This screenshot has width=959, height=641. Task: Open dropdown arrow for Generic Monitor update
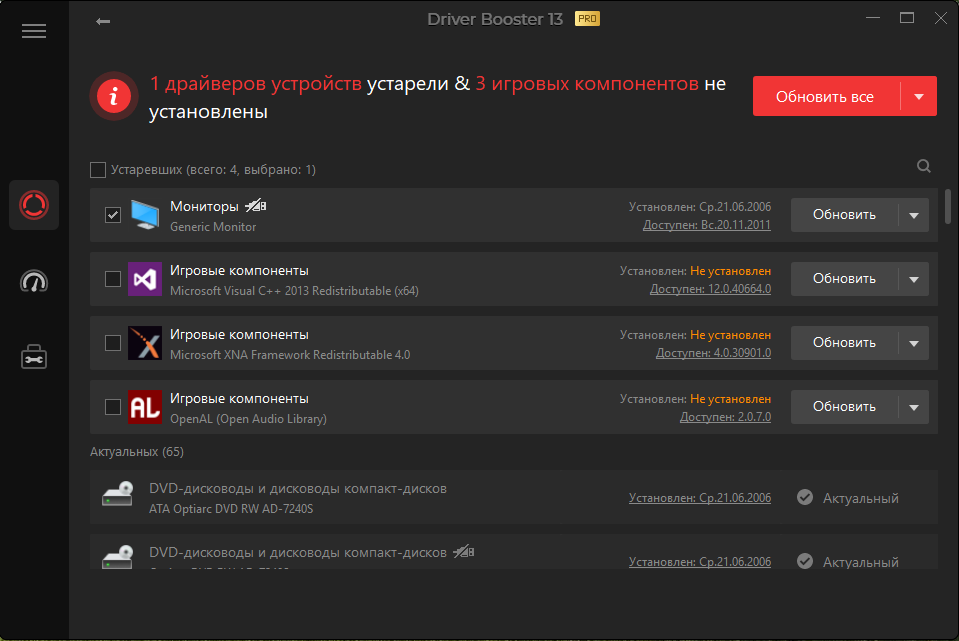[913, 215]
